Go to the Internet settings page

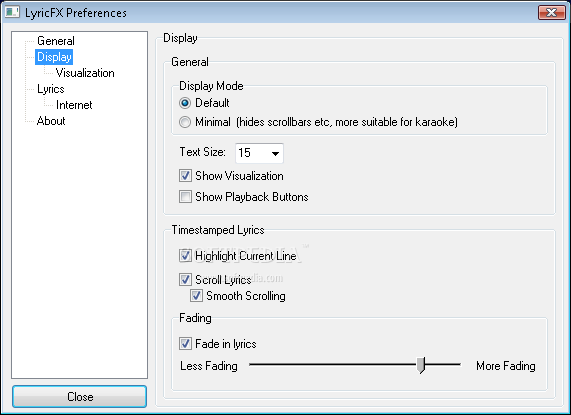(x=74, y=105)
